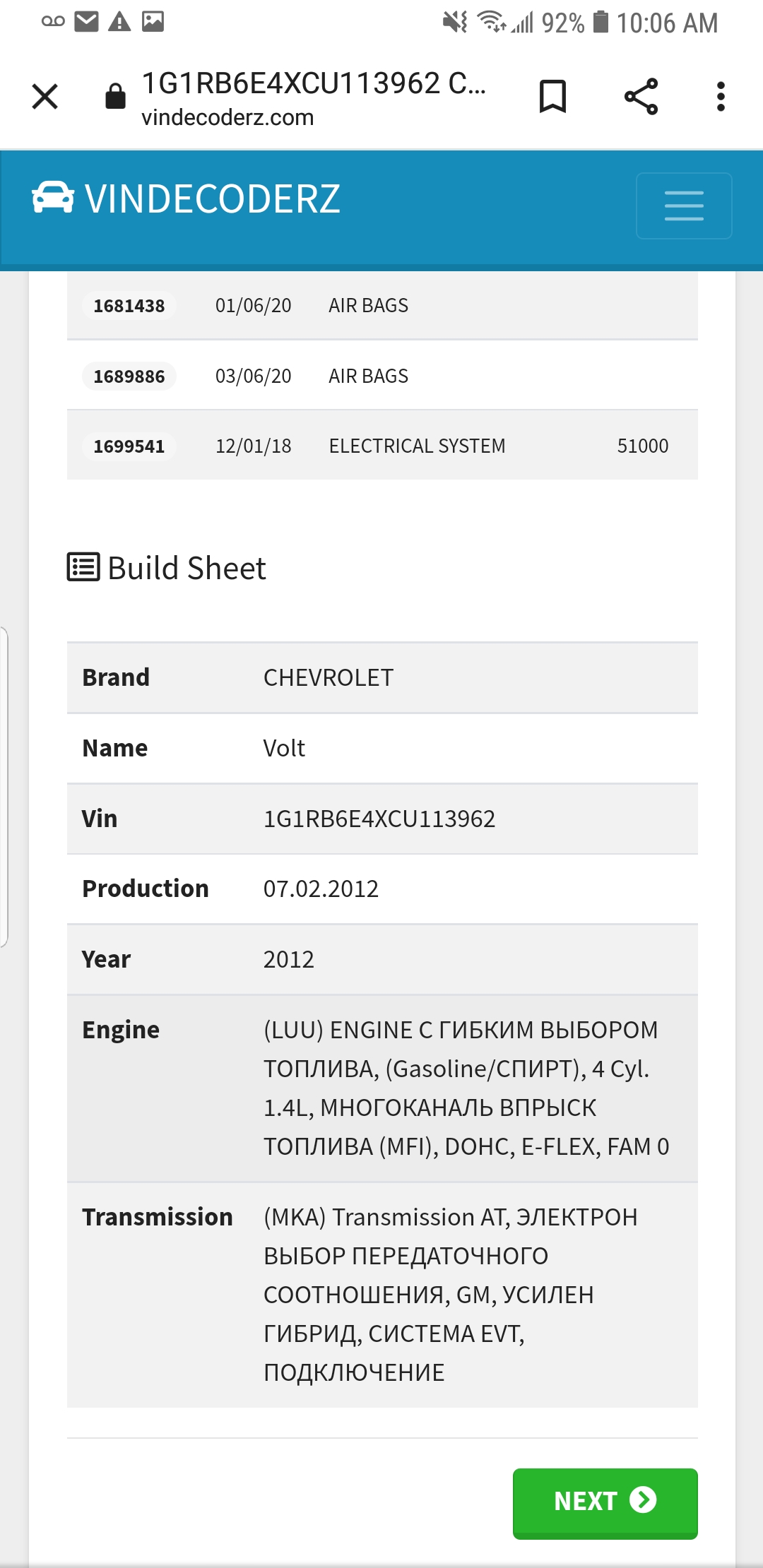Tap the page title in address bar

tap(313, 83)
